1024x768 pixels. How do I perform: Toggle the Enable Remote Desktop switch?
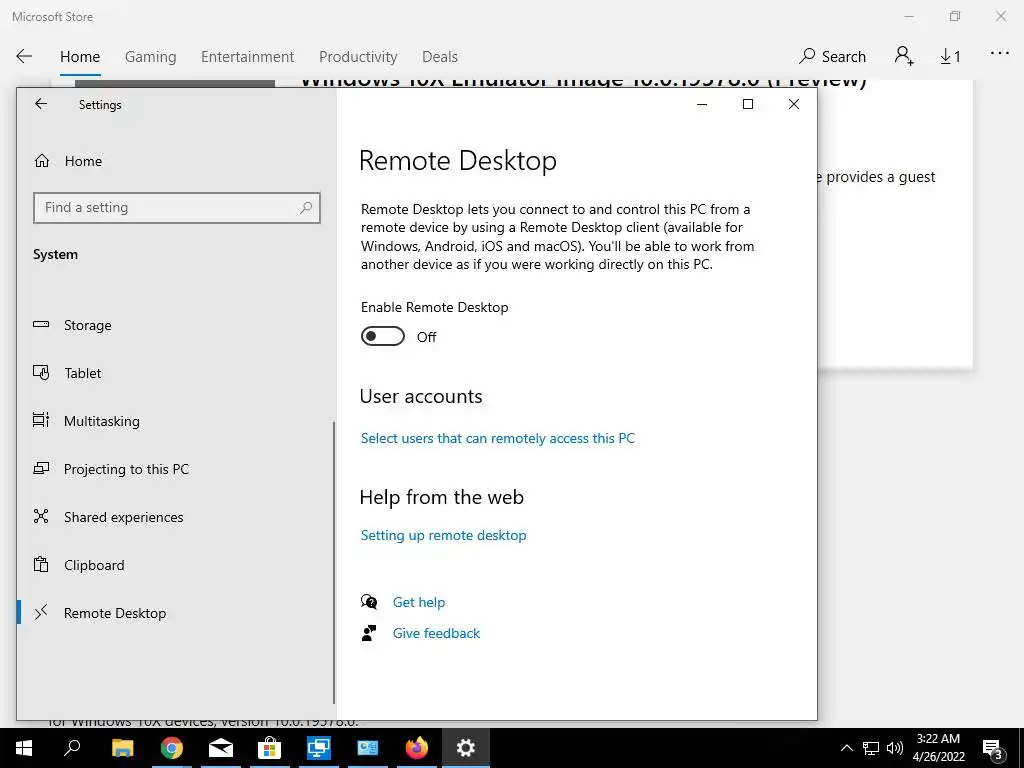(x=383, y=336)
